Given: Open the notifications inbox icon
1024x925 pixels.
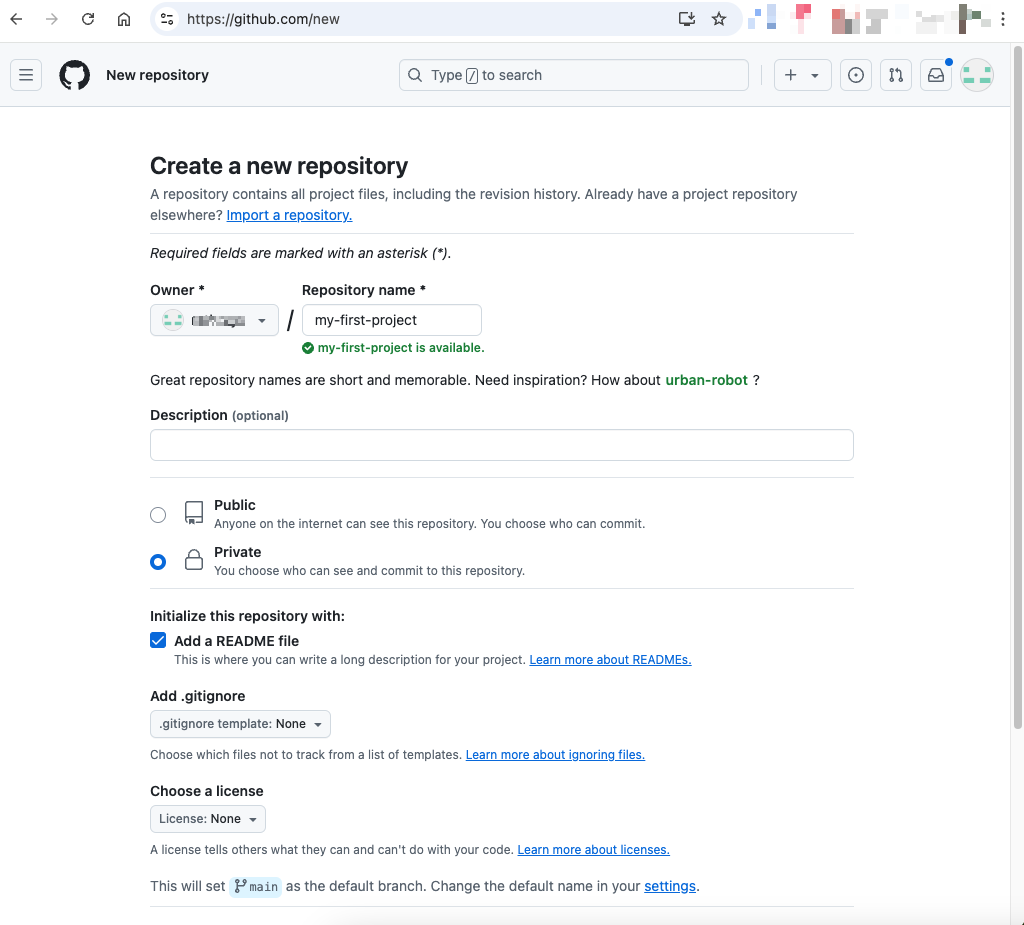Looking at the screenshot, I should tap(936, 75).
